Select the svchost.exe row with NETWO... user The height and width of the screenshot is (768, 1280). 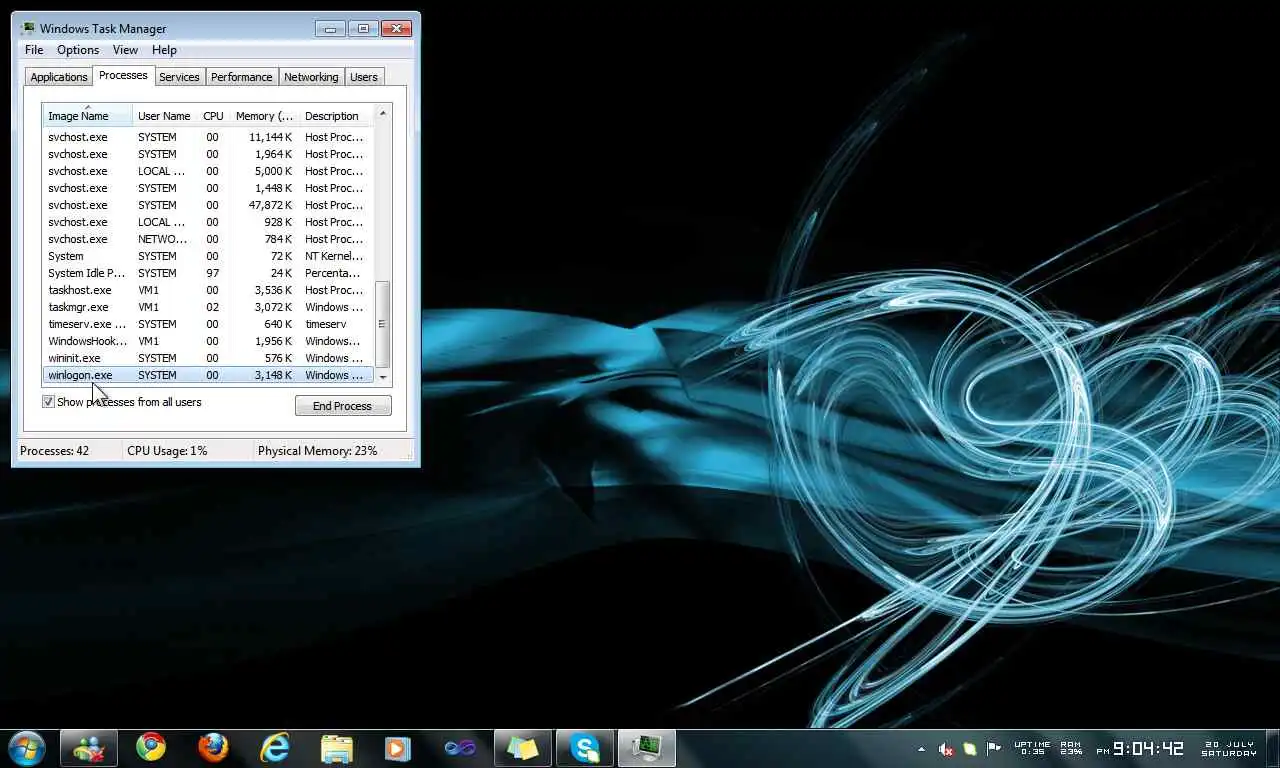(x=208, y=239)
